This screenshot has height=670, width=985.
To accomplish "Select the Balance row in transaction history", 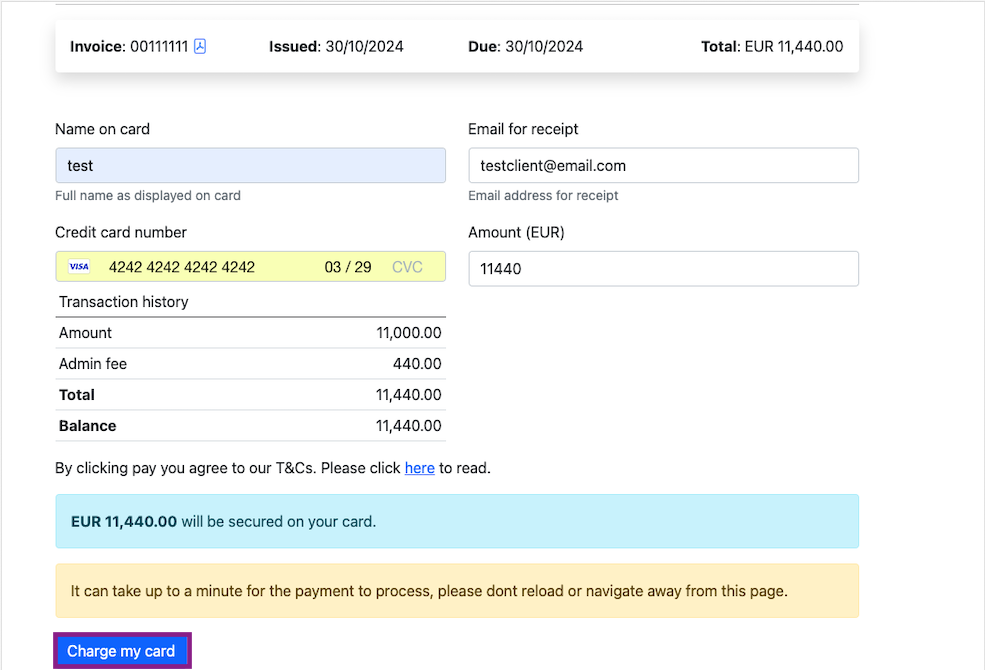I will click(x=250, y=426).
